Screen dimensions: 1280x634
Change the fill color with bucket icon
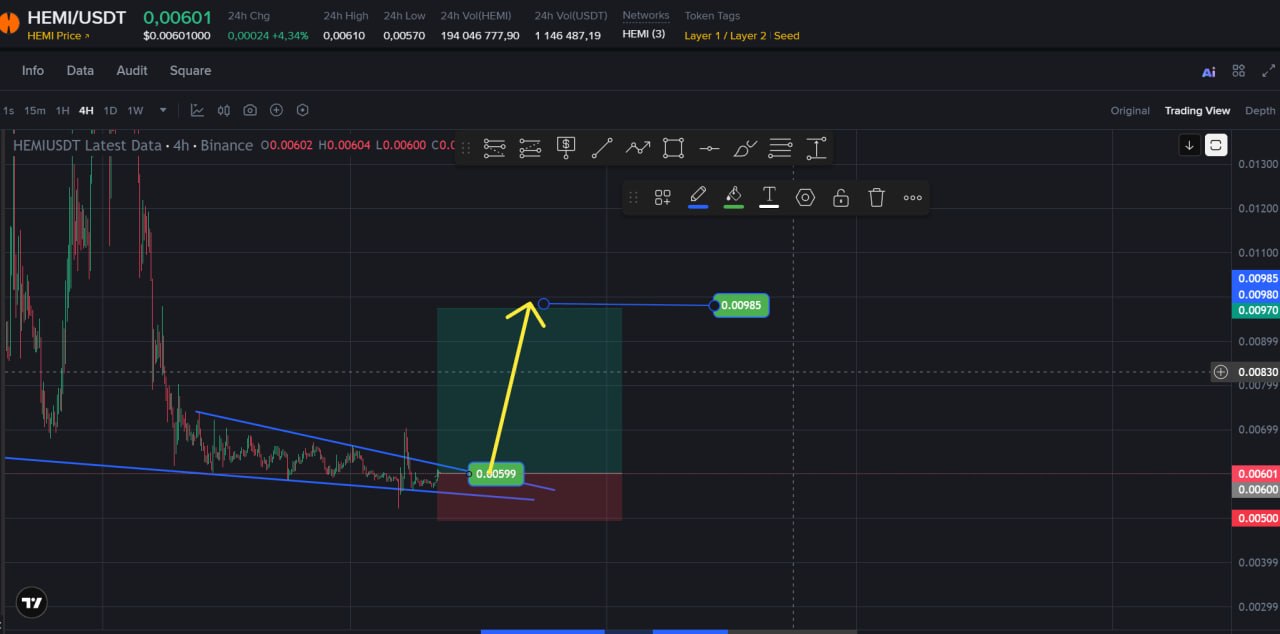pyautogui.click(x=734, y=197)
